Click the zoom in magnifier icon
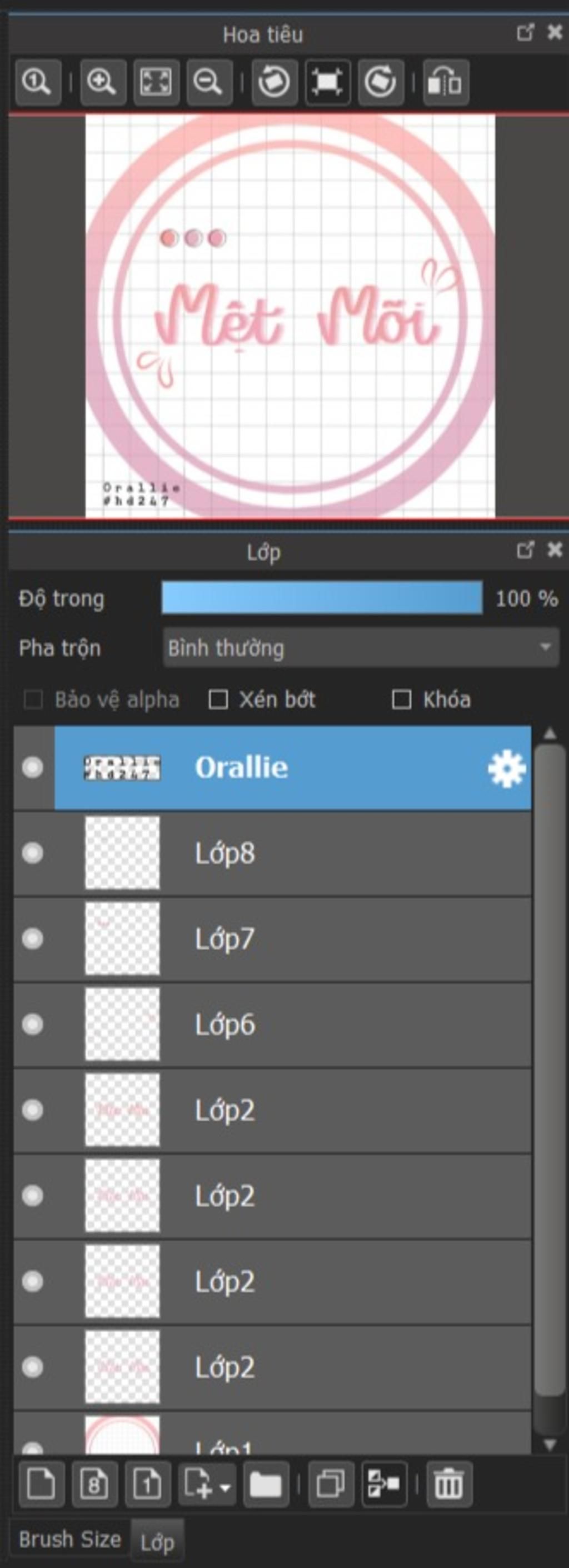This screenshot has width=569, height=1568. pyautogui.click(x=102, y=82)
